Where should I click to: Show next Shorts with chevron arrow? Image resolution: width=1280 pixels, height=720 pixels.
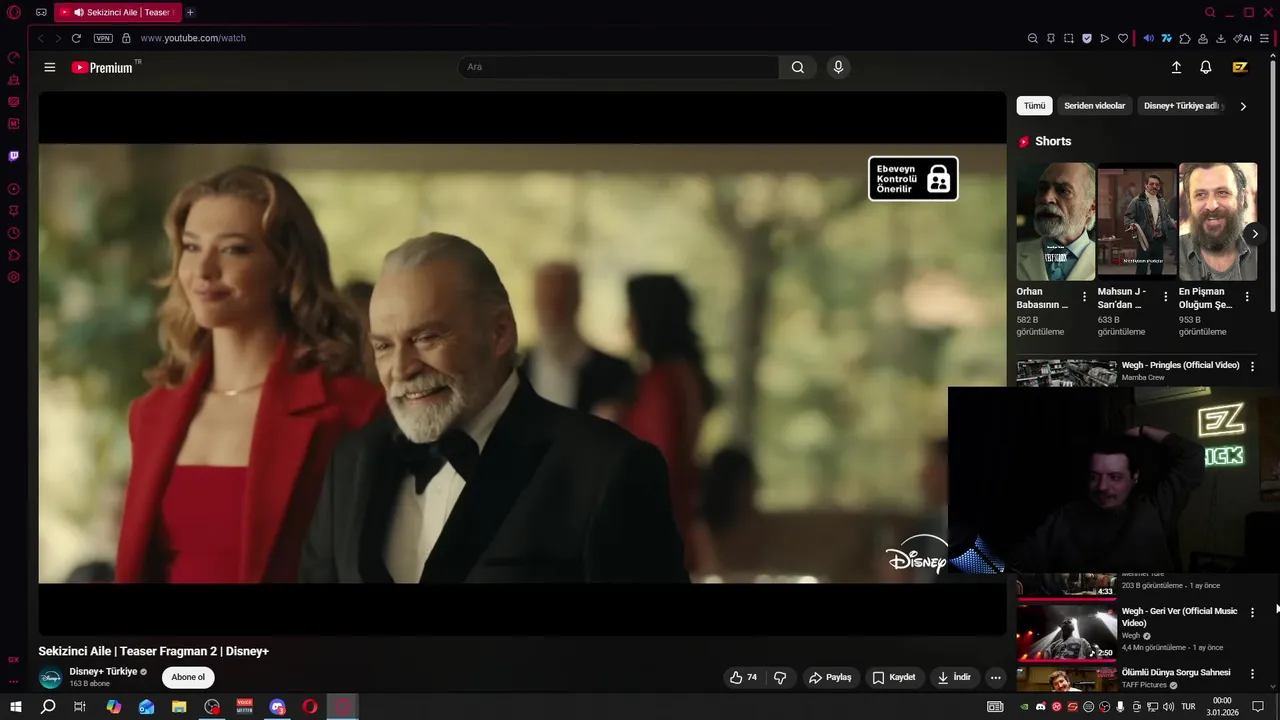click(1255, 234)
